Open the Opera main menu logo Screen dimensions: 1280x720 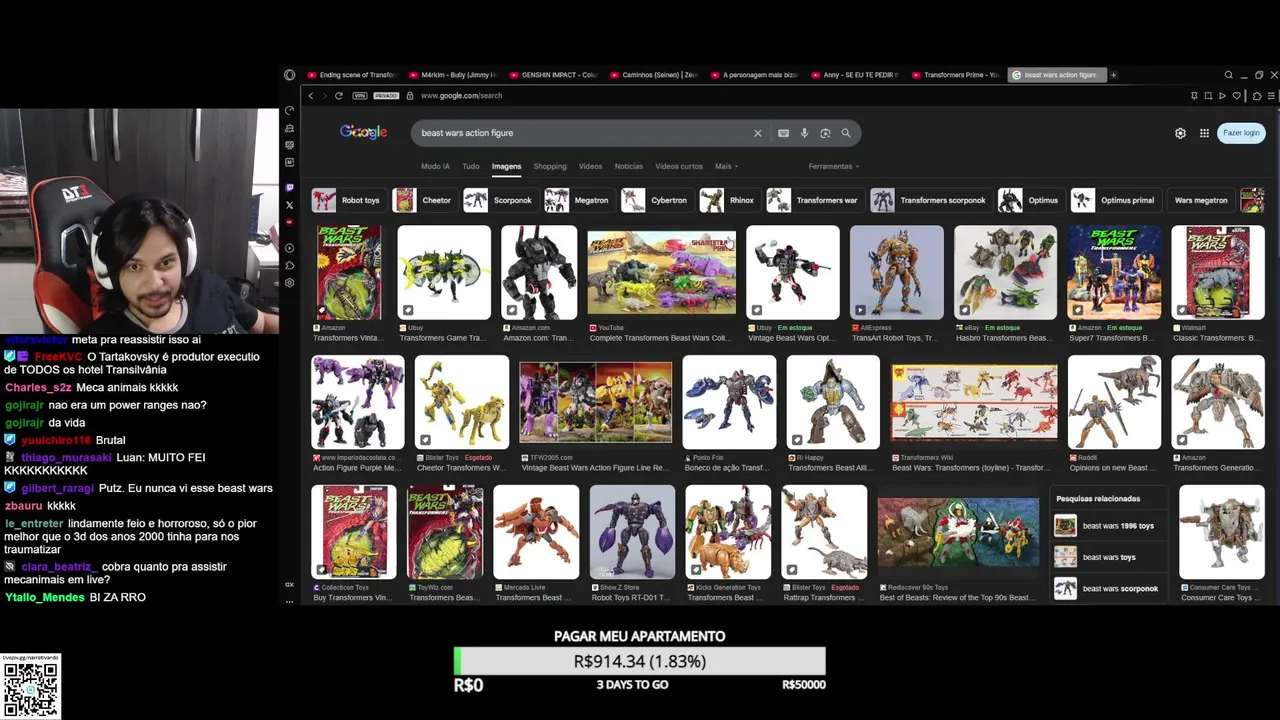290,75
